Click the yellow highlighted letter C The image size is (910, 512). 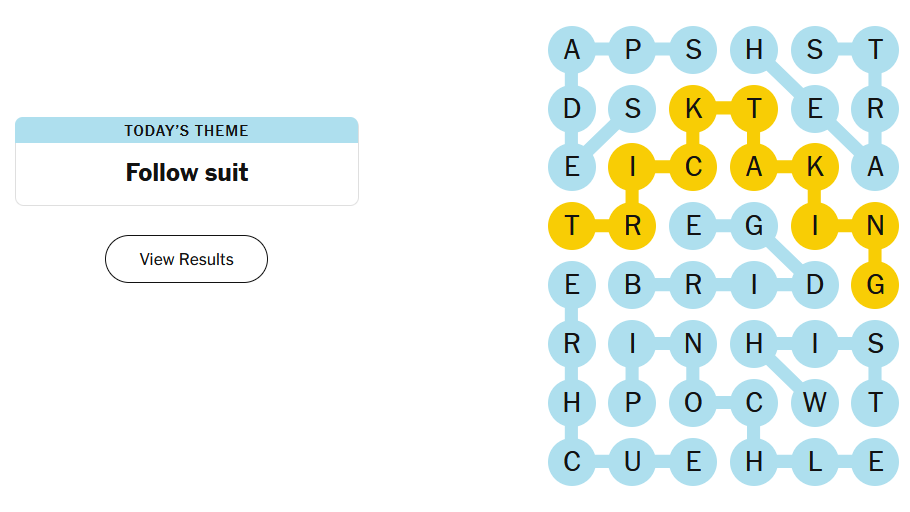pyautogui.click(x=693, y=167)
